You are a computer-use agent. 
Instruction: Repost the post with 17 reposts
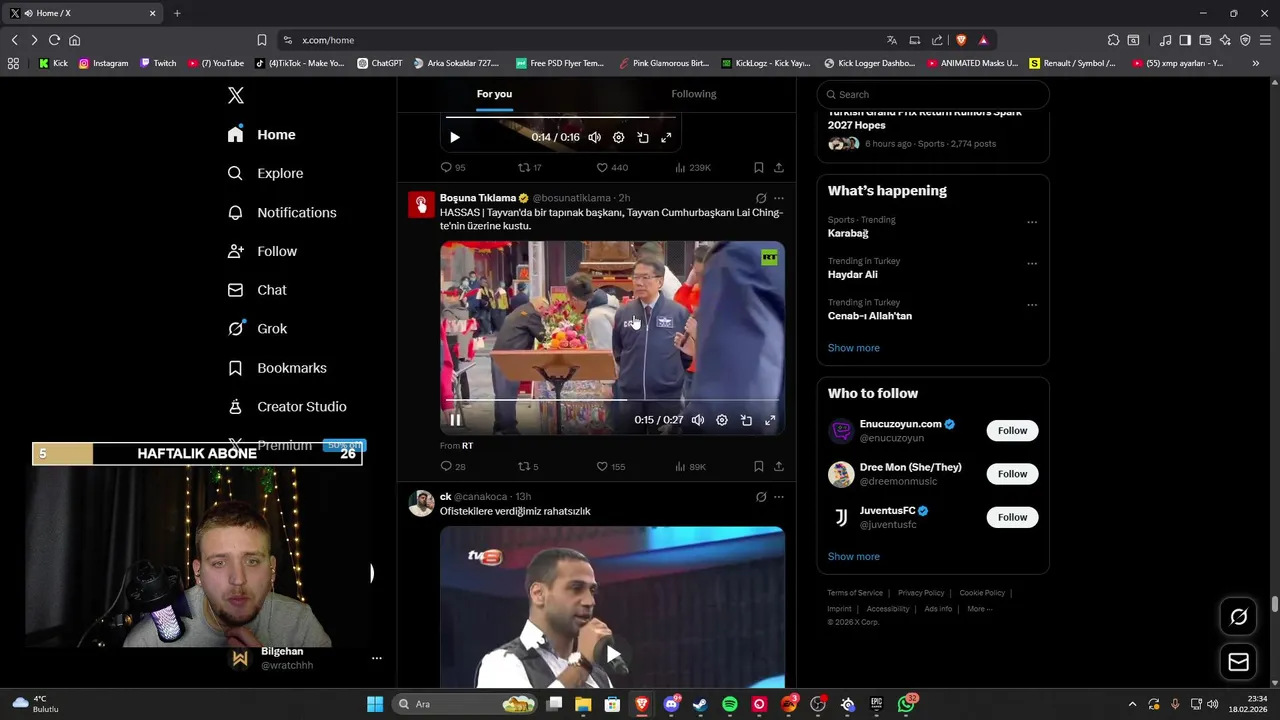529,167
